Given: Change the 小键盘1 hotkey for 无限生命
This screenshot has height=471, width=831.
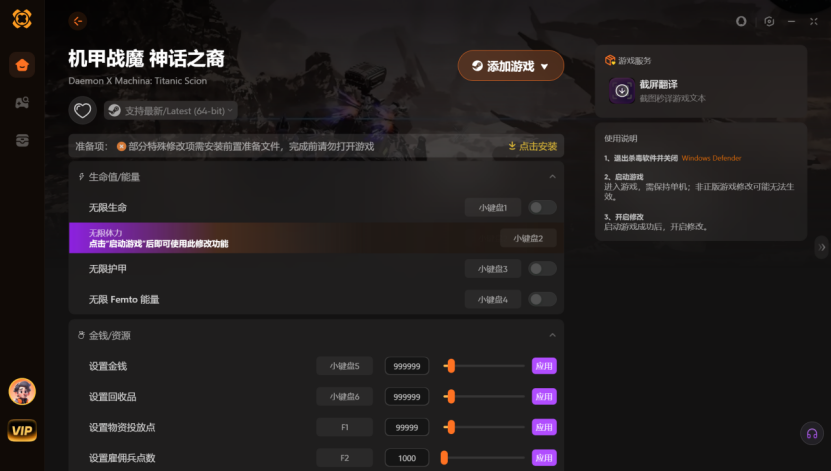Looking at the screenshot, I should (x=493, y=208).
